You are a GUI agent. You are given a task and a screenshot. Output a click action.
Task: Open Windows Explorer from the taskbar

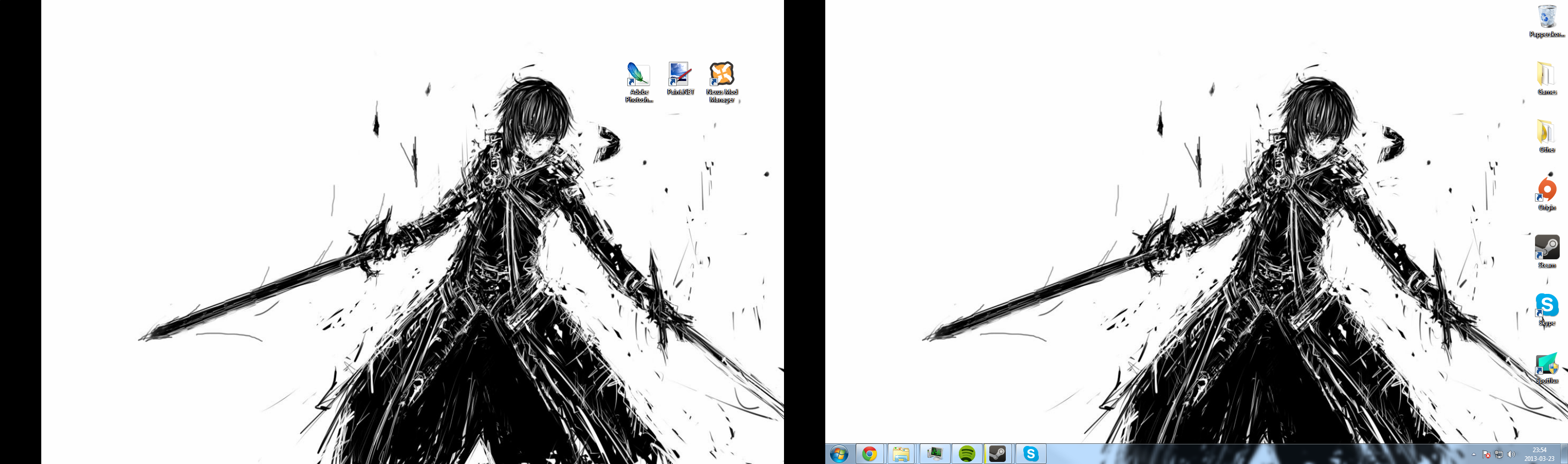pyautogui.click(x=902, y=454)
